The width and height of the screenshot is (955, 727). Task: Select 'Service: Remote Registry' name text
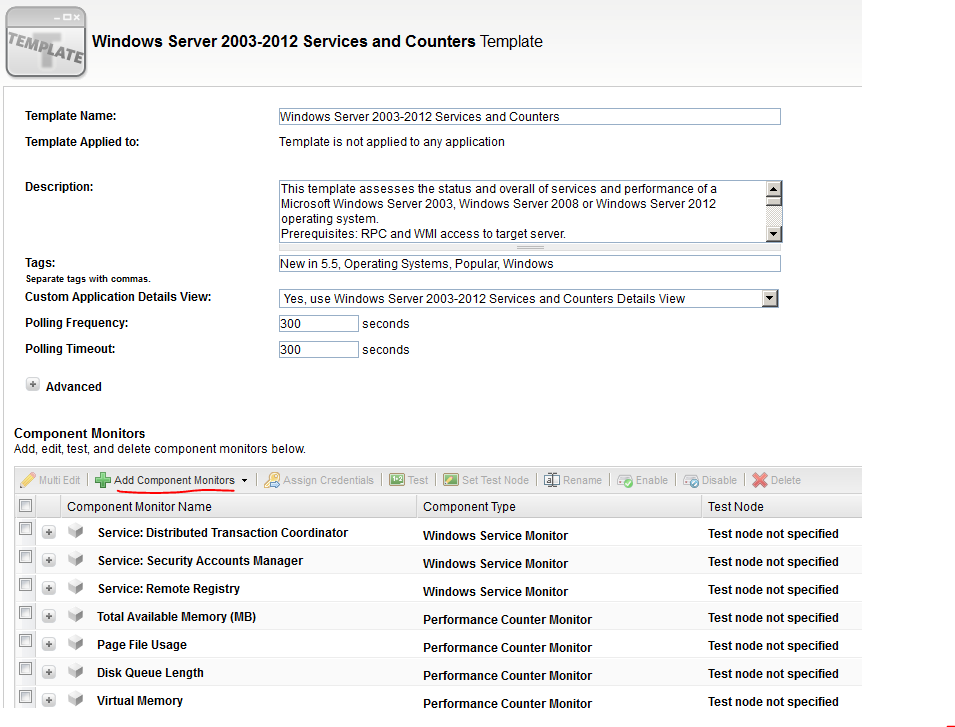(169, 589)
